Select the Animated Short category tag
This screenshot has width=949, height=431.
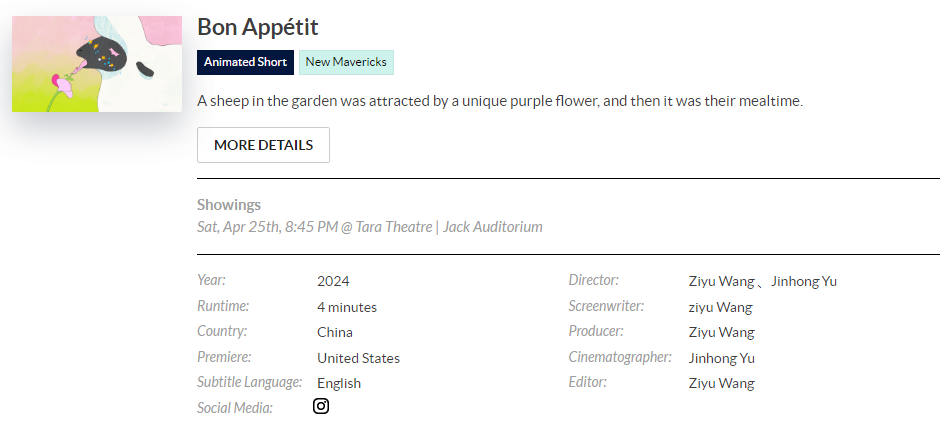245,62
